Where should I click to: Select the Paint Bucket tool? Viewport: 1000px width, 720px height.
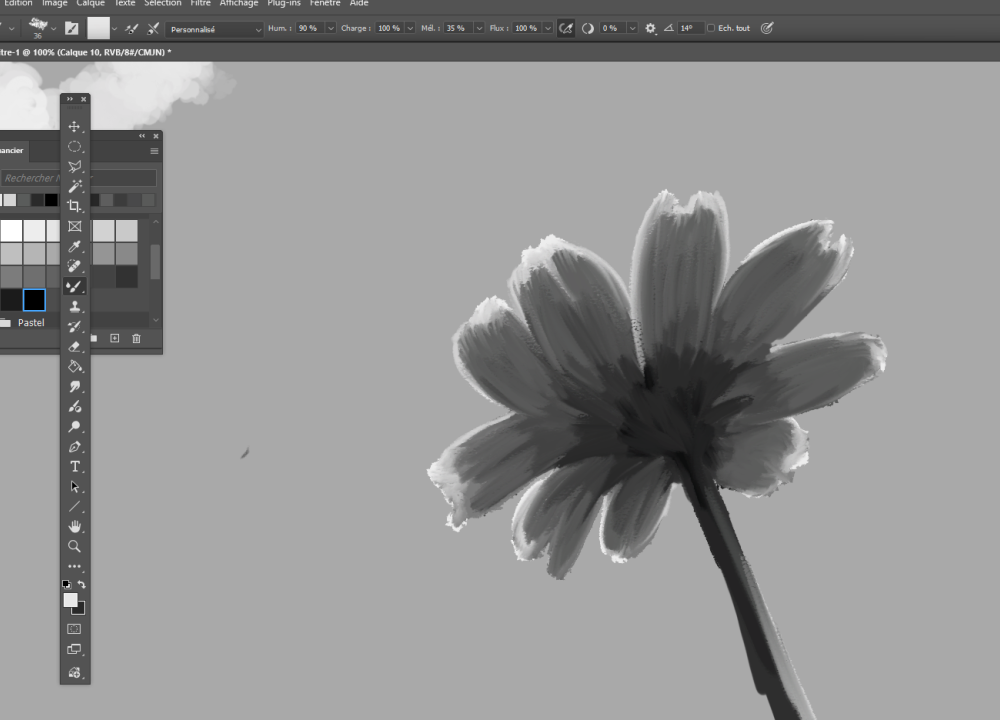tap(75, 366)
